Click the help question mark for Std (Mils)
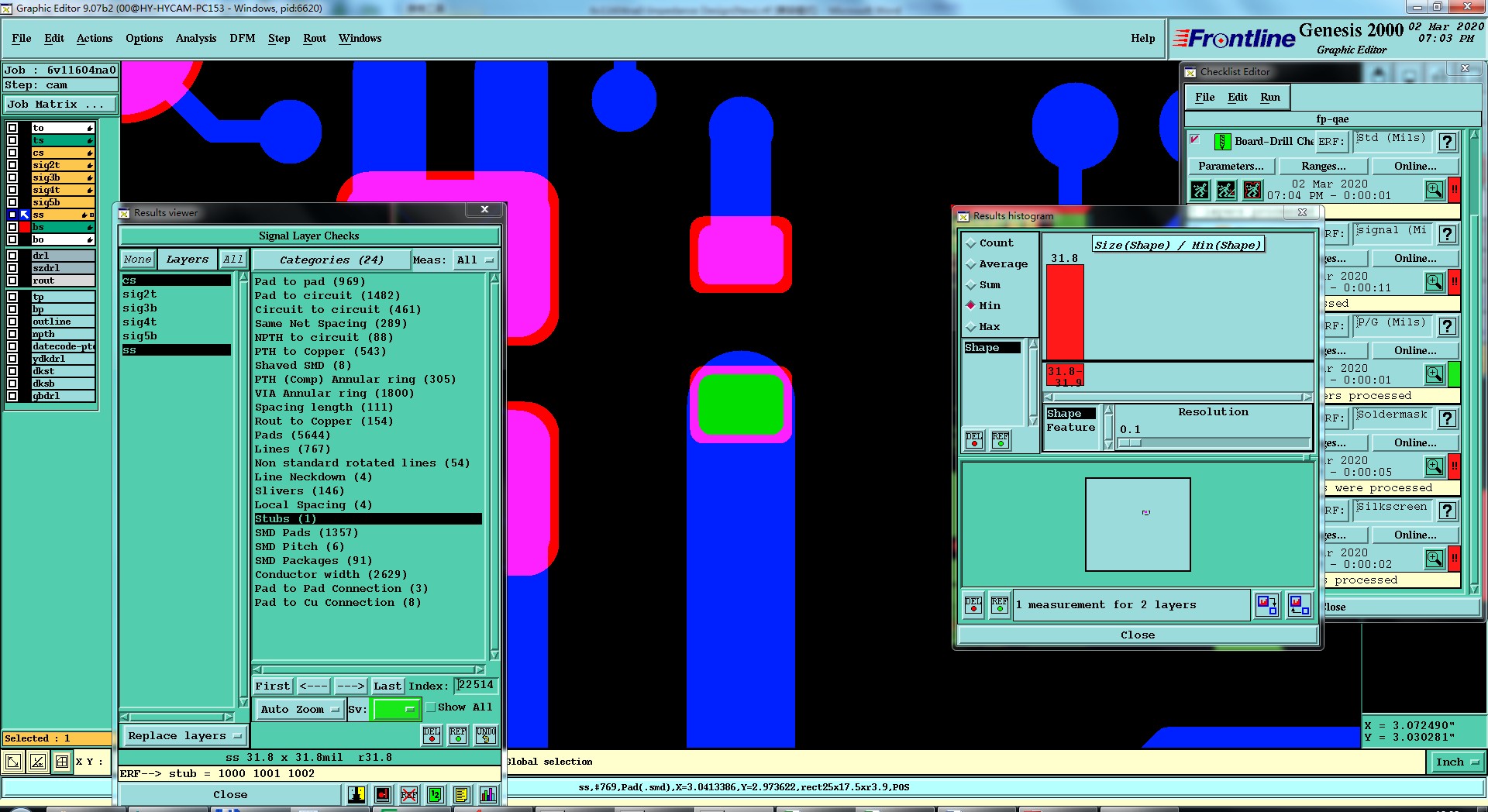 click(x=1447, y=142)
